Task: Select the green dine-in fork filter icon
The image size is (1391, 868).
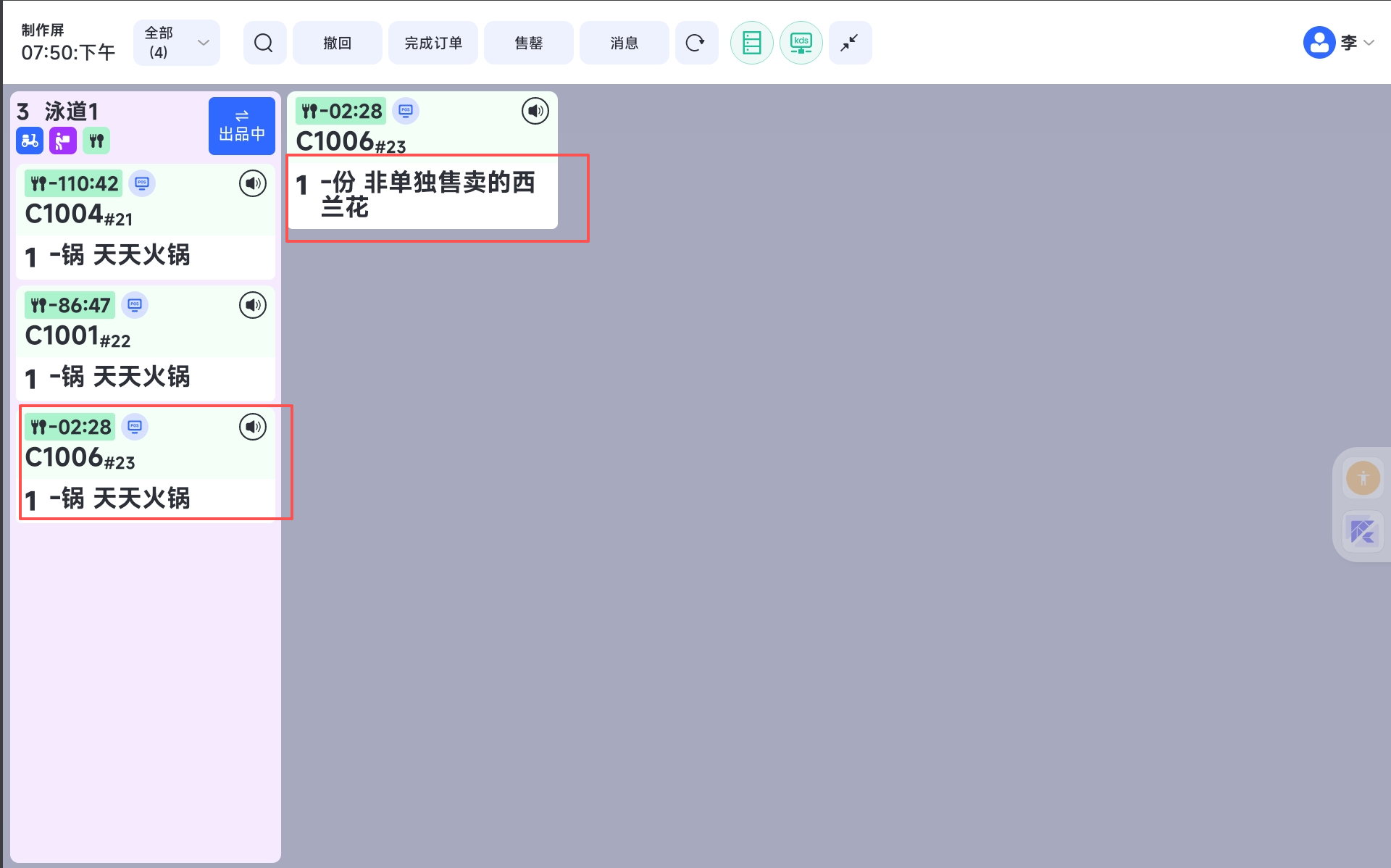Action: (x=96, y=141)
